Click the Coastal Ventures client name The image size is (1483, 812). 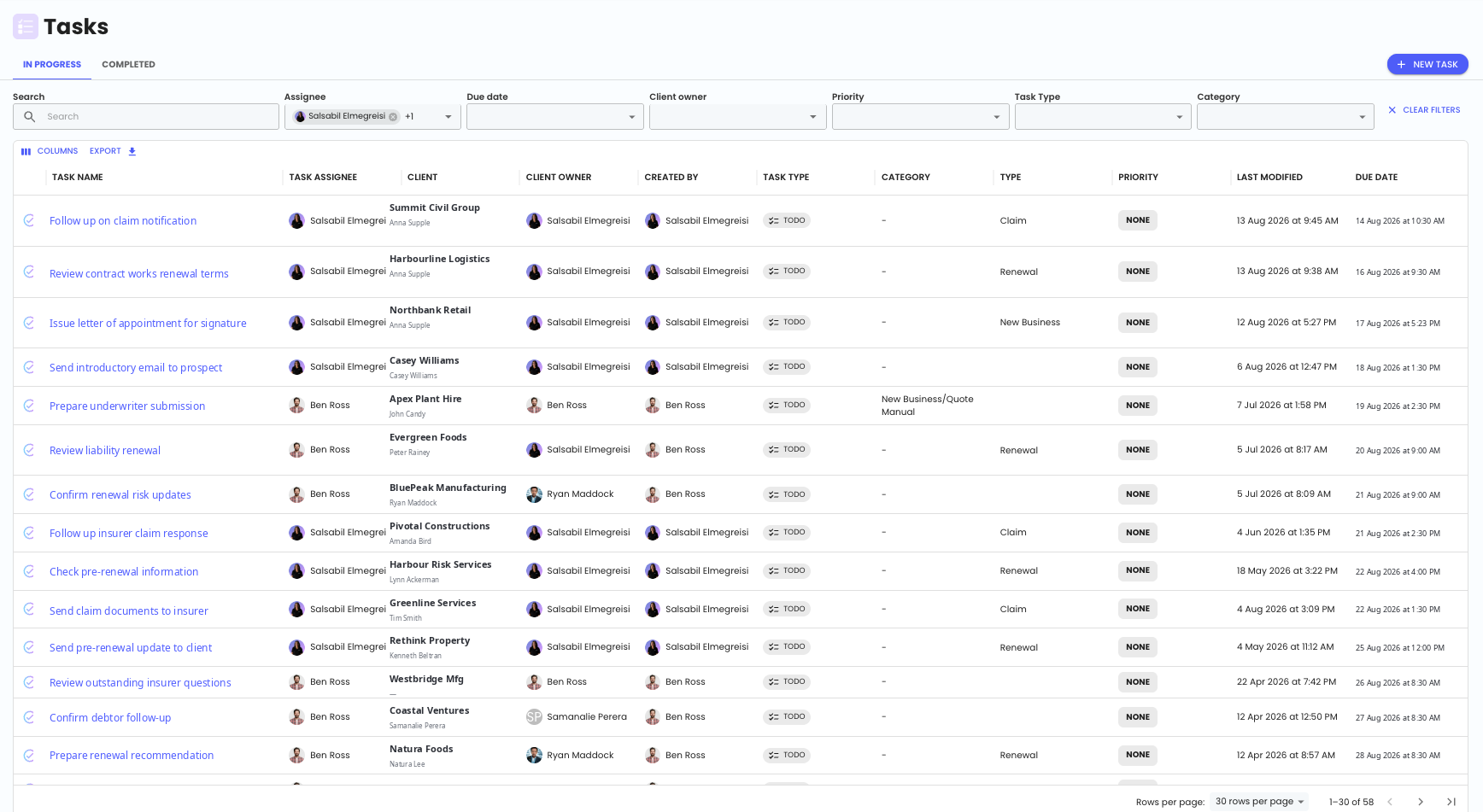430,711
